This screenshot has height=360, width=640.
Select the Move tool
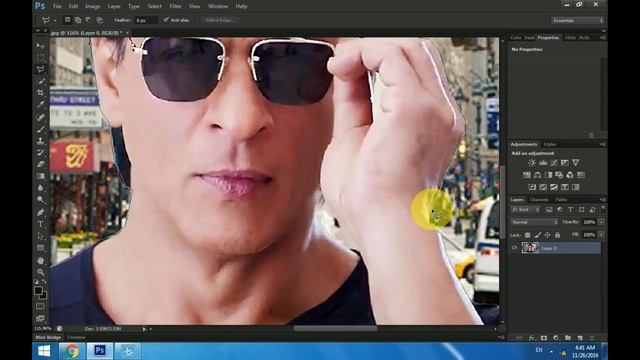pyautogui.click(x=40, y=45)
